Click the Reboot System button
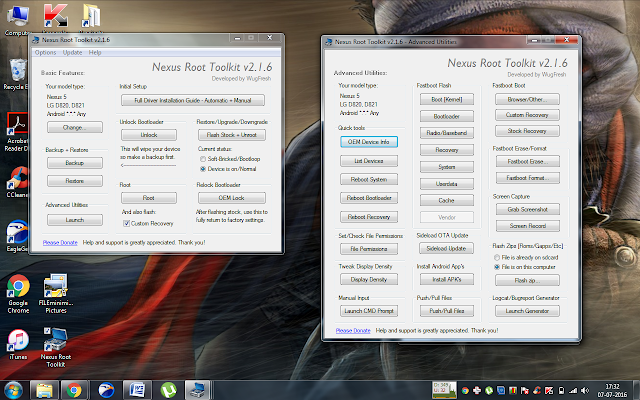640x400 pixels. (x=369, y=179)
